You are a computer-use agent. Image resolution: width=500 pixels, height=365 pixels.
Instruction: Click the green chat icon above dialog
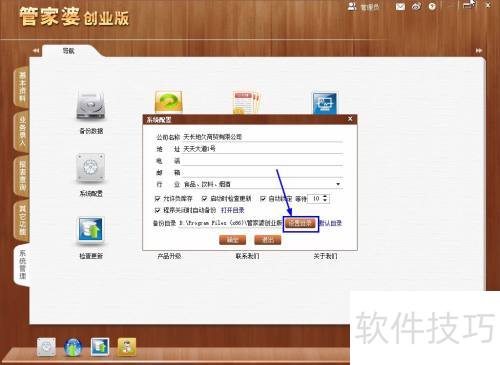pyautogui.click(x=169, y=102)
